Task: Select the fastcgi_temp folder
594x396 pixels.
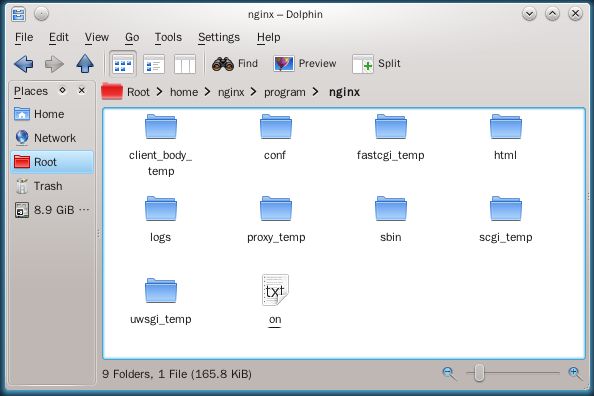Action: 391,137
